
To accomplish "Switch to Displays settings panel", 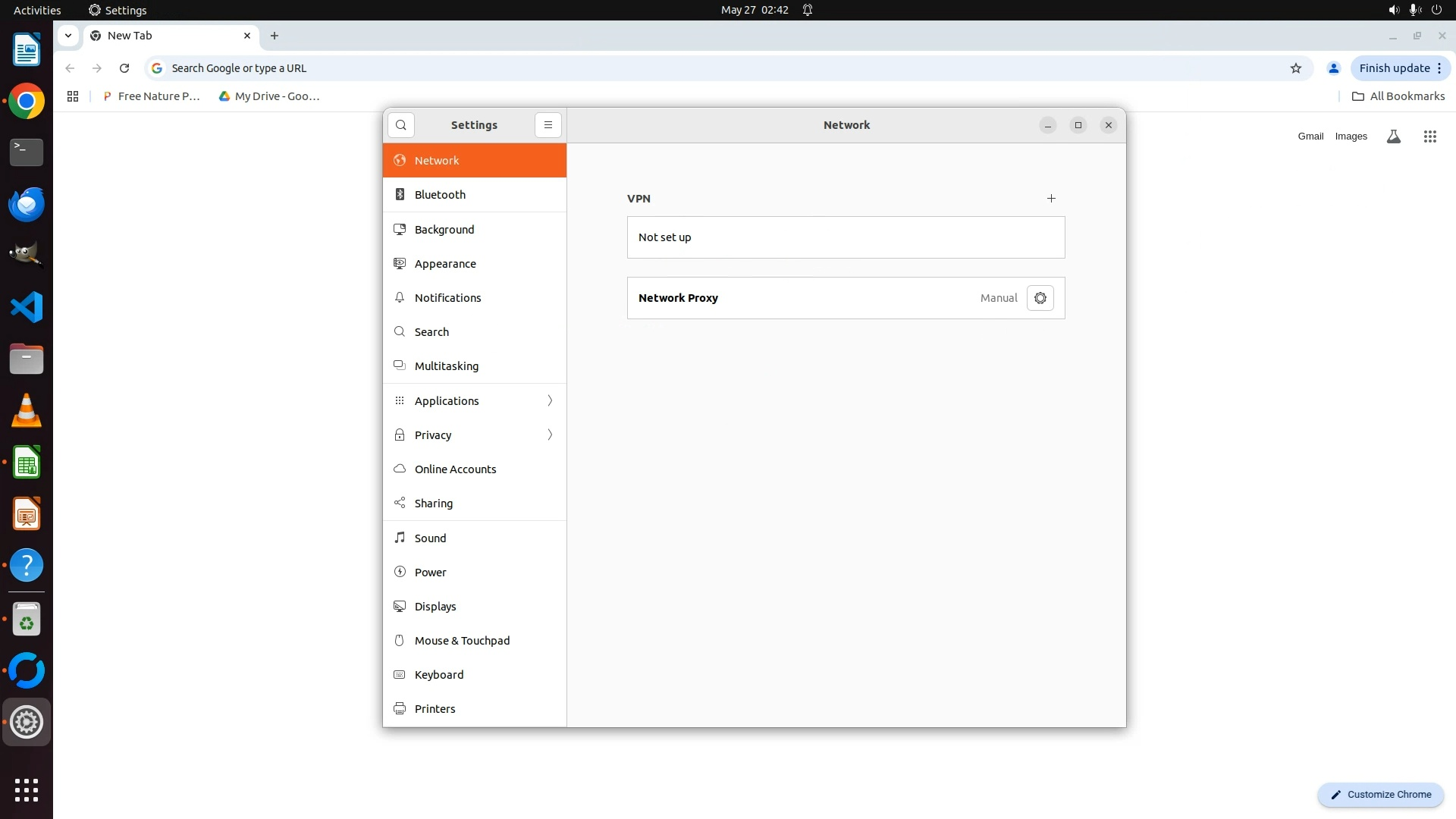I will coord(435,607).
